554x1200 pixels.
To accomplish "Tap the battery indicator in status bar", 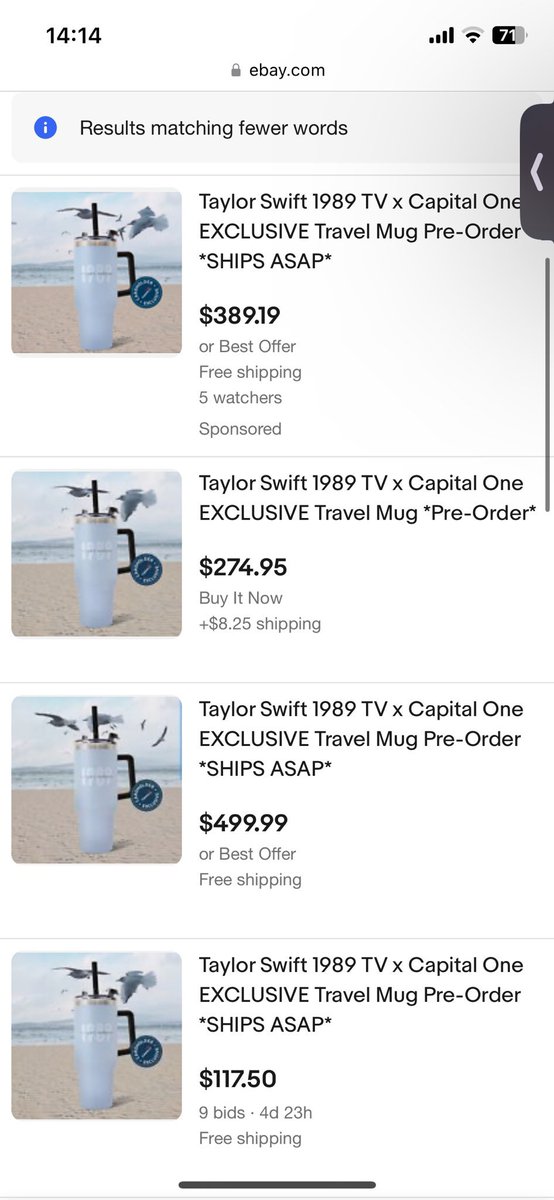I will (x=508, y=35).
